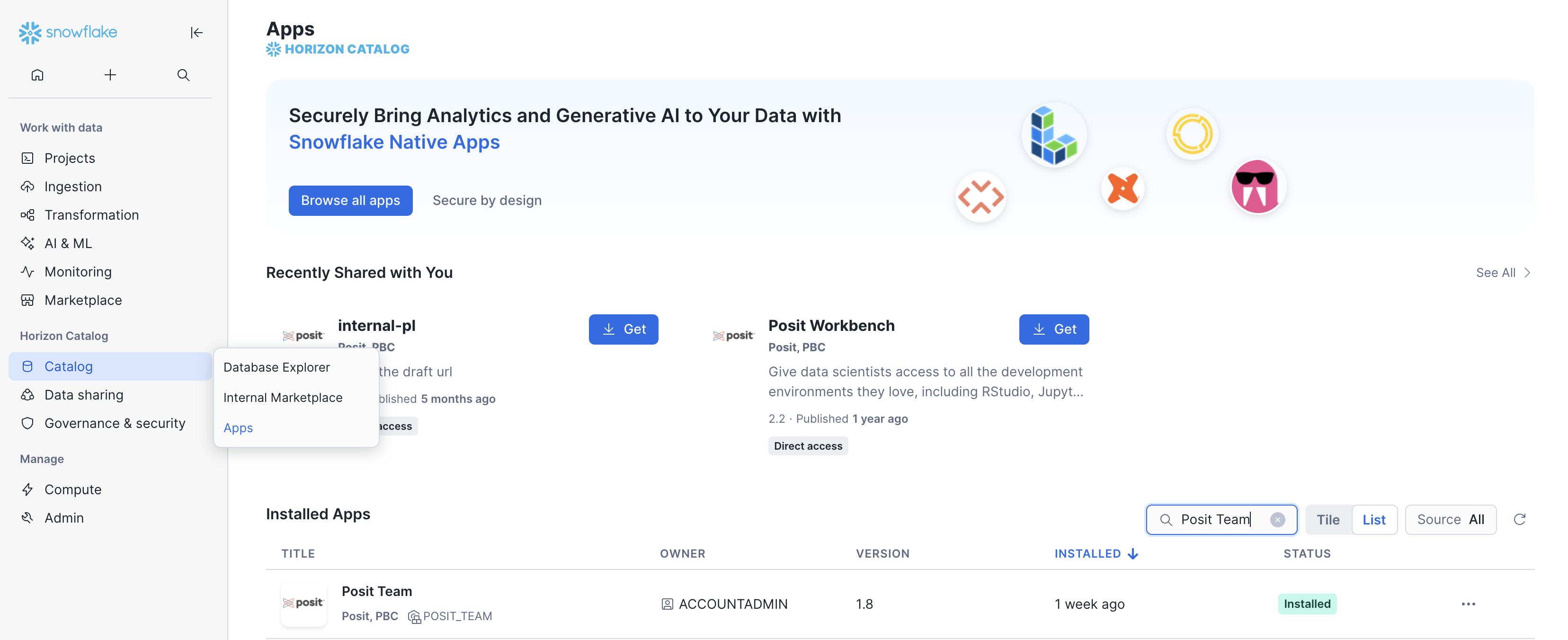Go to the Home icon
The width and height of the screenshot is (1568, 640).
37,75
